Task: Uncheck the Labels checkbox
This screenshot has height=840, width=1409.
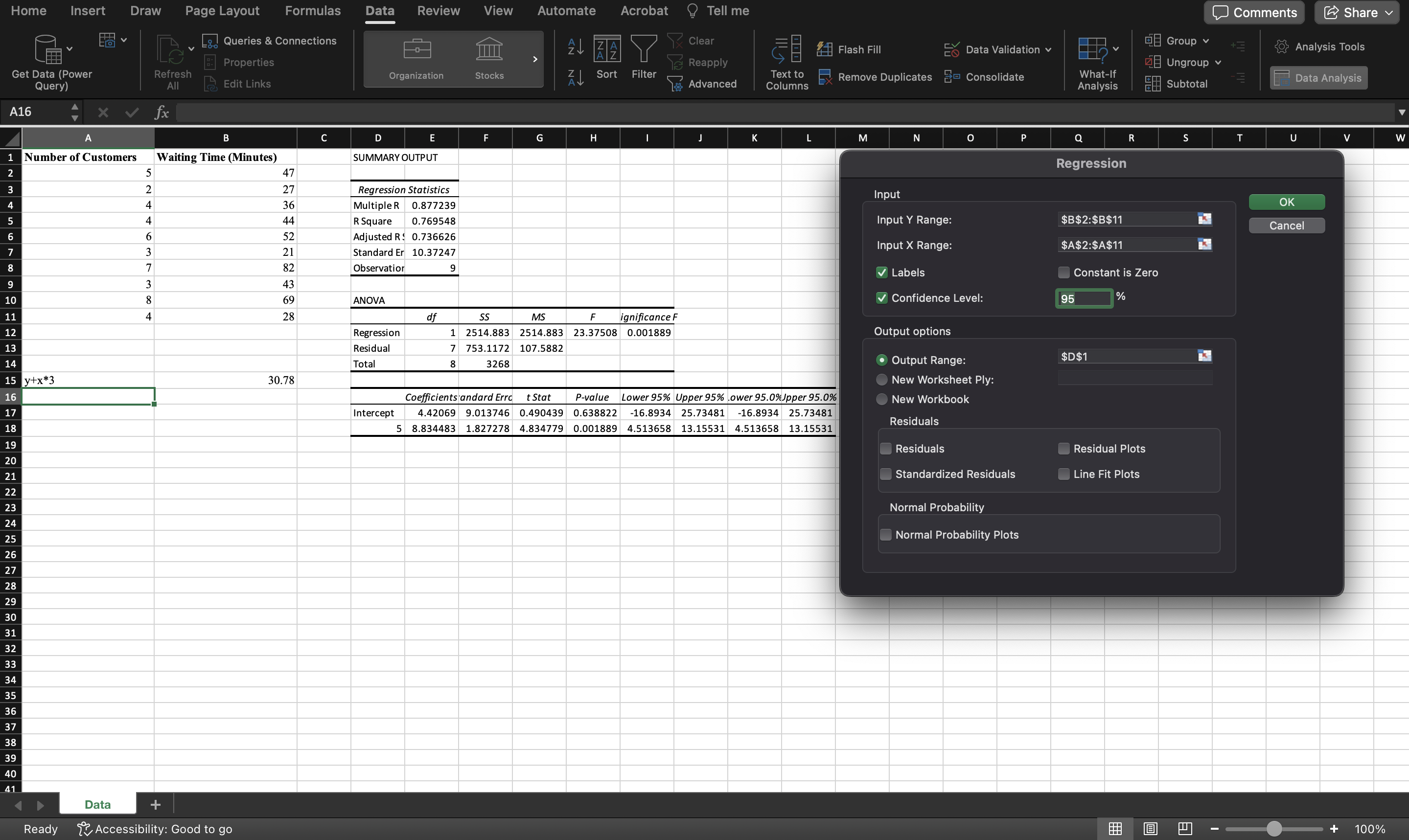Action: tap(881, 272)
